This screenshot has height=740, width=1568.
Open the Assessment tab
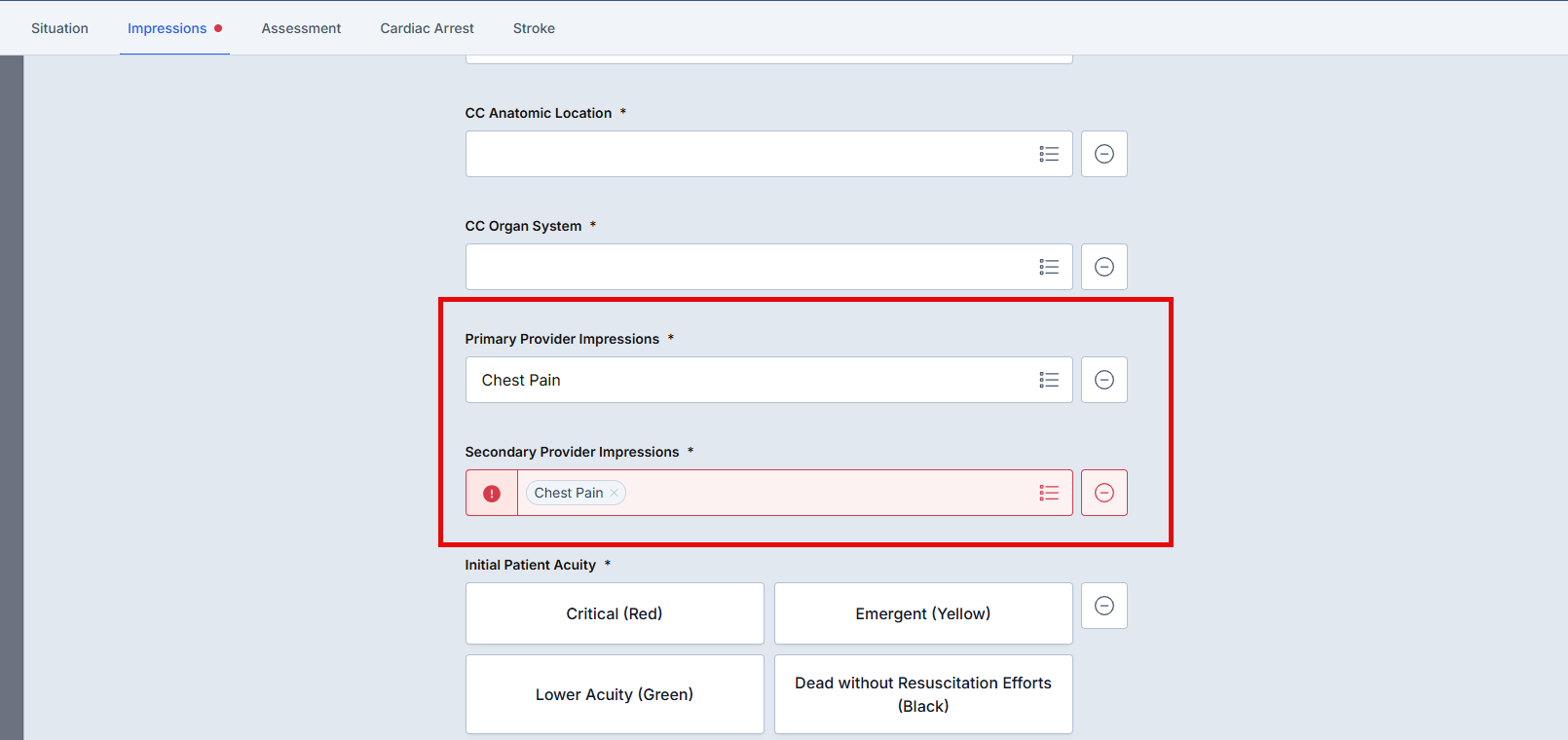(301, 28)
